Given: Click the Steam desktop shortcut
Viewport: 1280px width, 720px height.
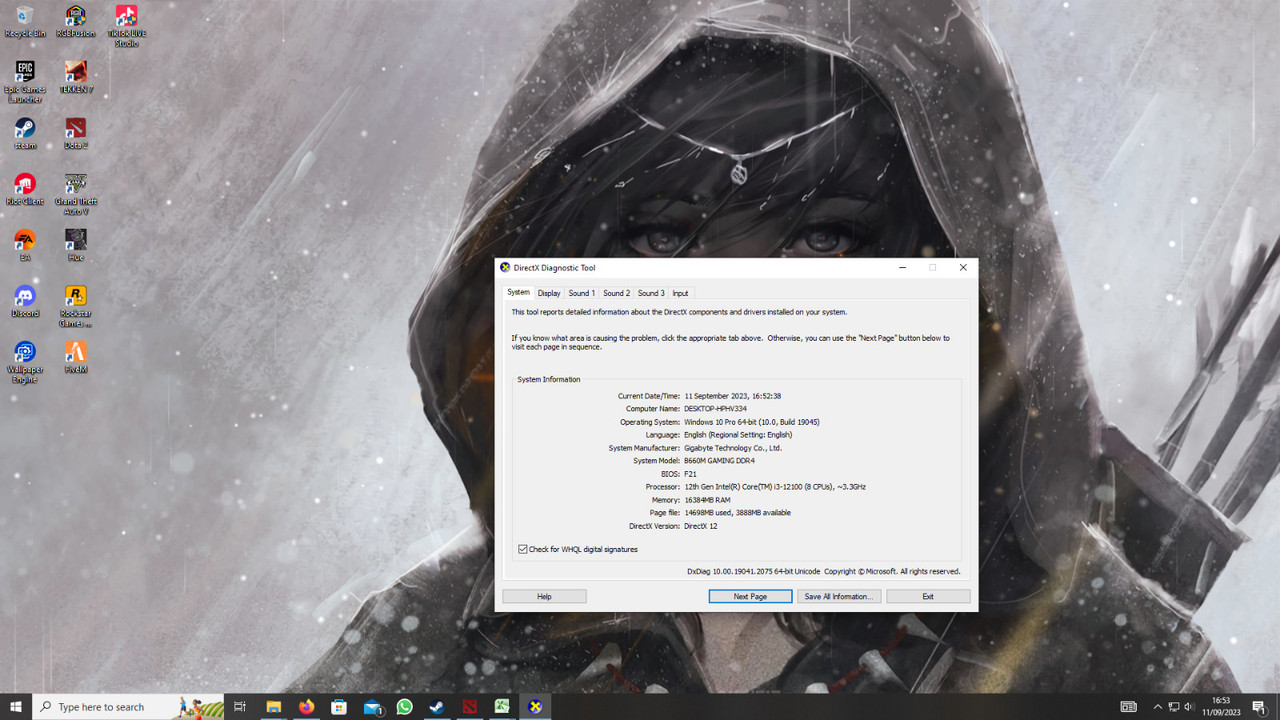Looking at the screenshot, I should click(x=25, y=133).
